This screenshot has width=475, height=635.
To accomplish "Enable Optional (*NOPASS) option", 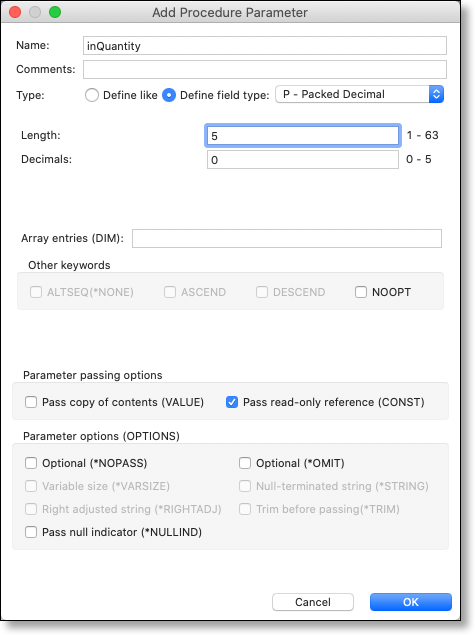I will point(31,463).
